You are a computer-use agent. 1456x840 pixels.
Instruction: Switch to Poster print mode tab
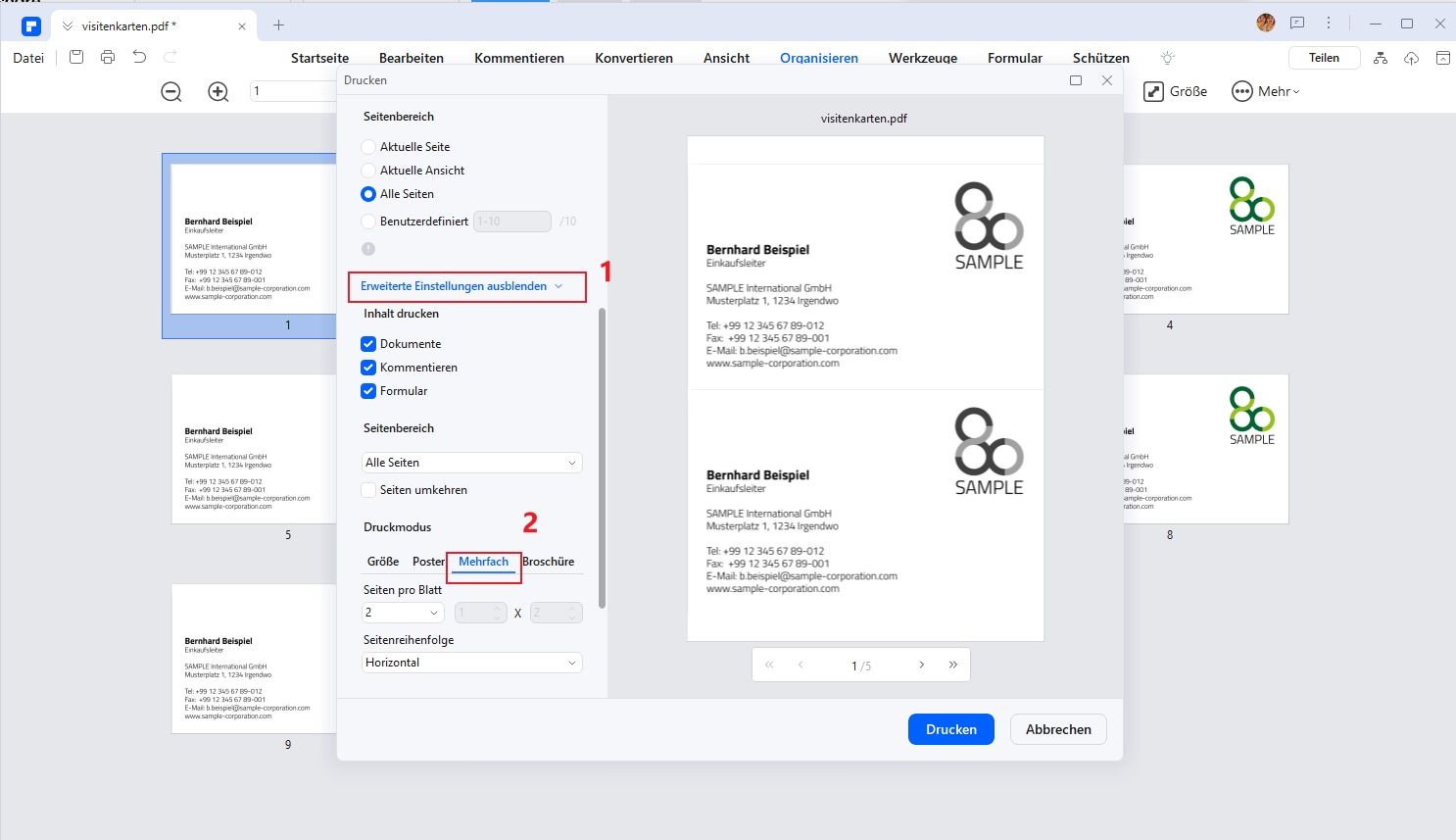[x=428, y=562]
